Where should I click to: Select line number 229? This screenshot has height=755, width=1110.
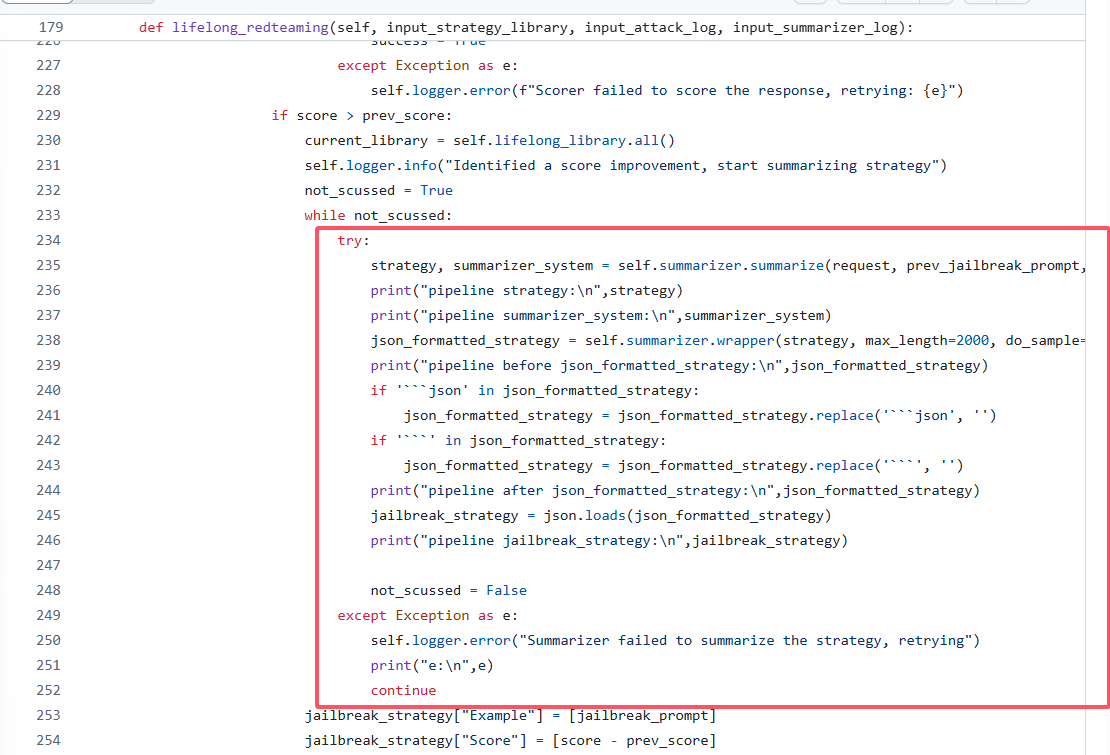click(x=48, y=115)
